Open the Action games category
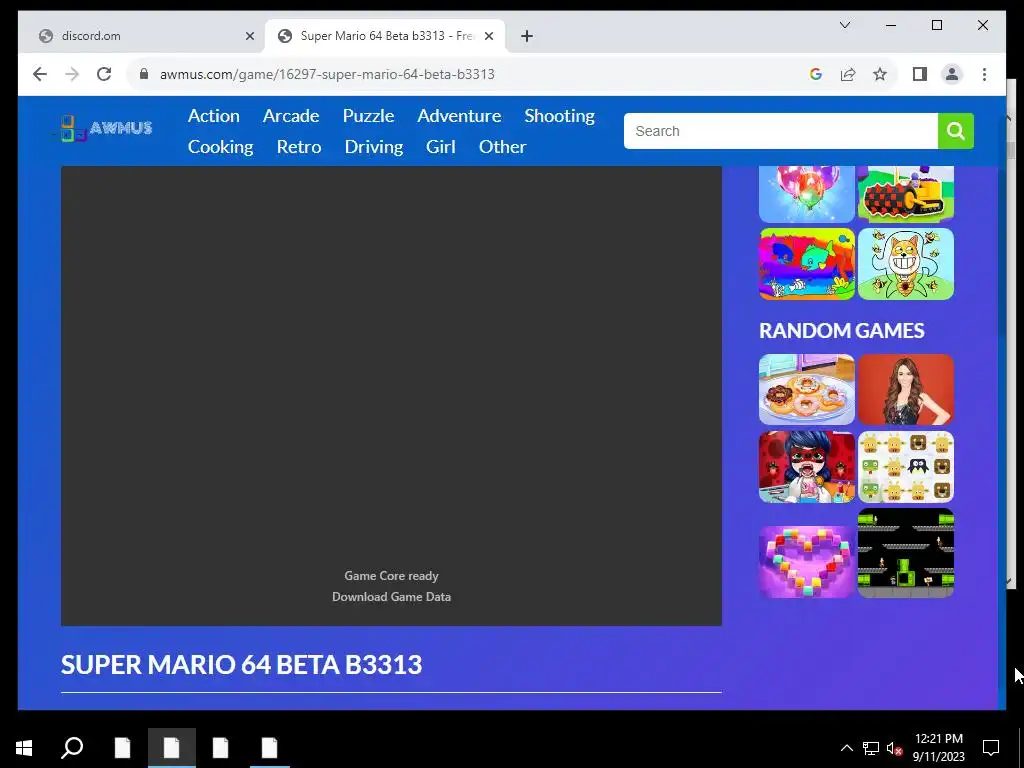The width and height of the screenshot is (1024, 768). [x=214, y=116]
